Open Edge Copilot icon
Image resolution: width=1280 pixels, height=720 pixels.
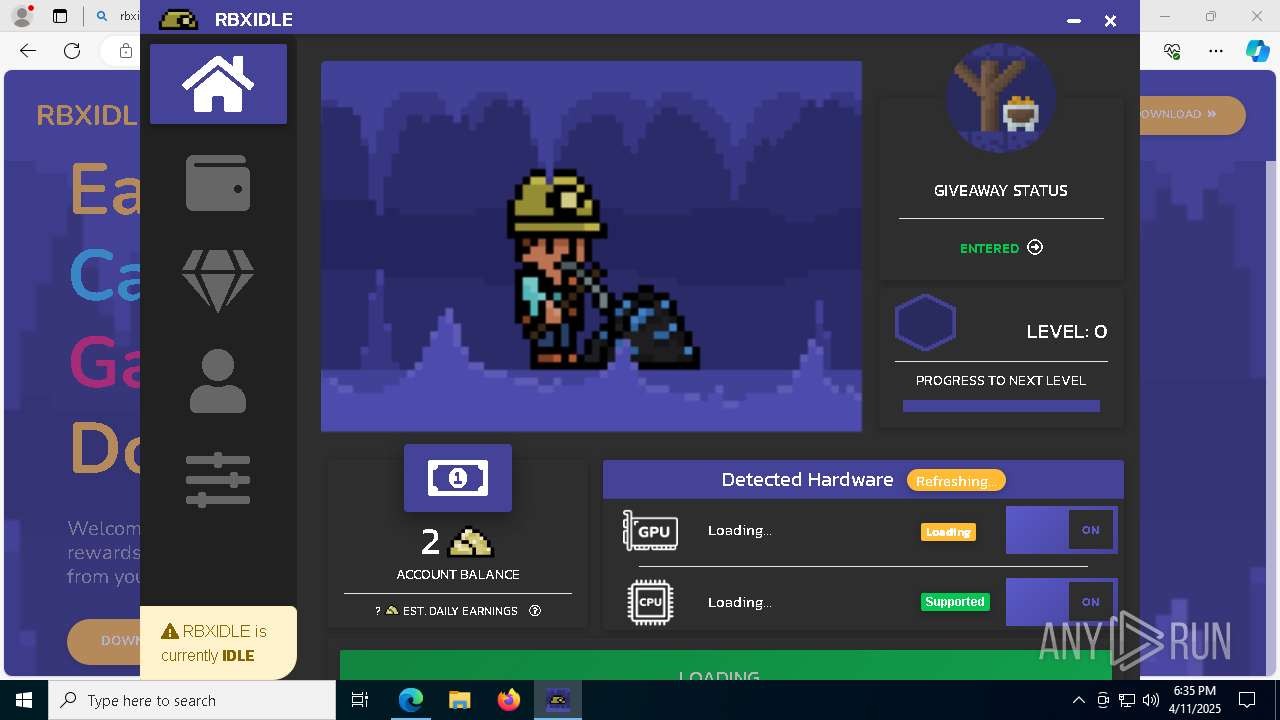pos(1257,51)
